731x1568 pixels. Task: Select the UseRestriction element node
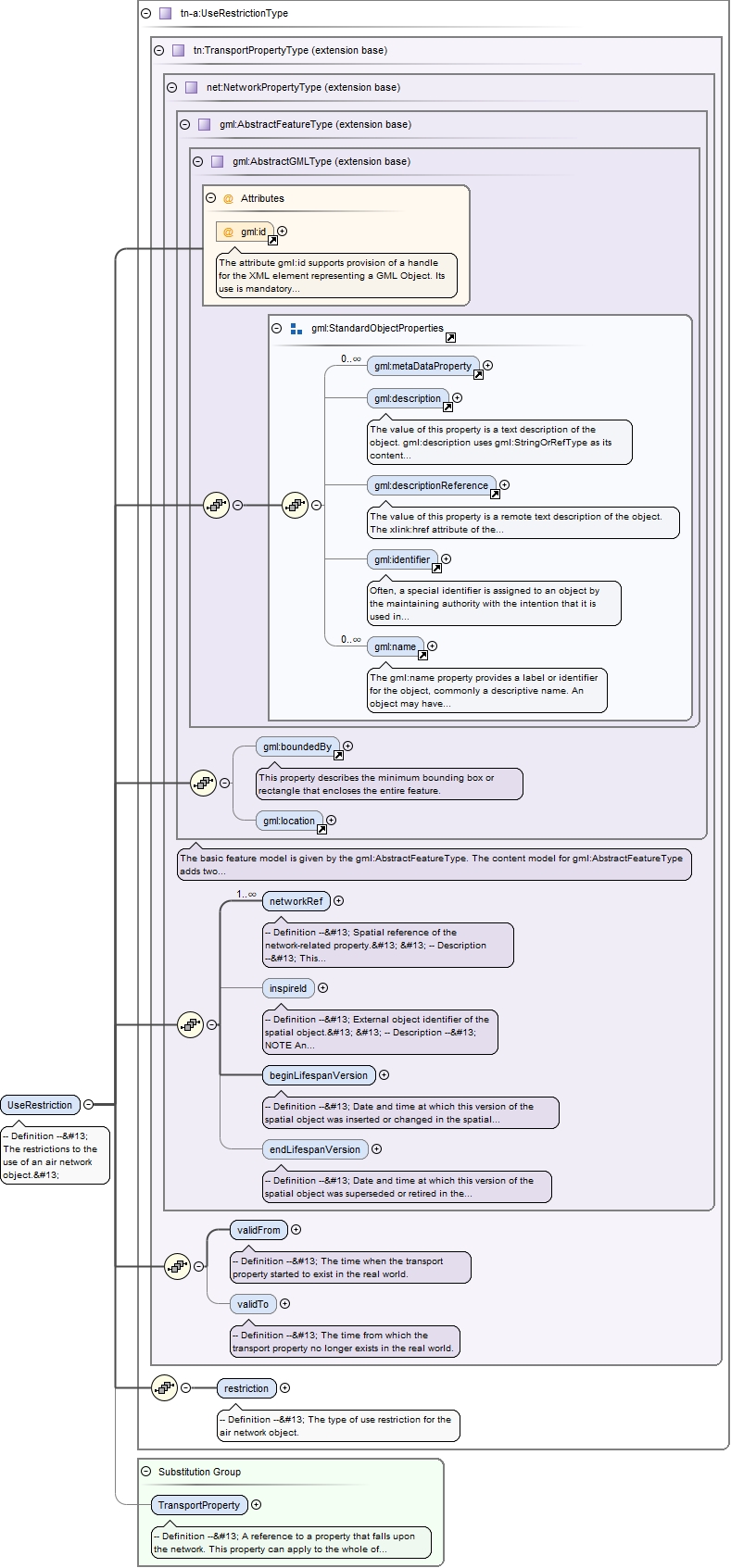pos(41,1105)
